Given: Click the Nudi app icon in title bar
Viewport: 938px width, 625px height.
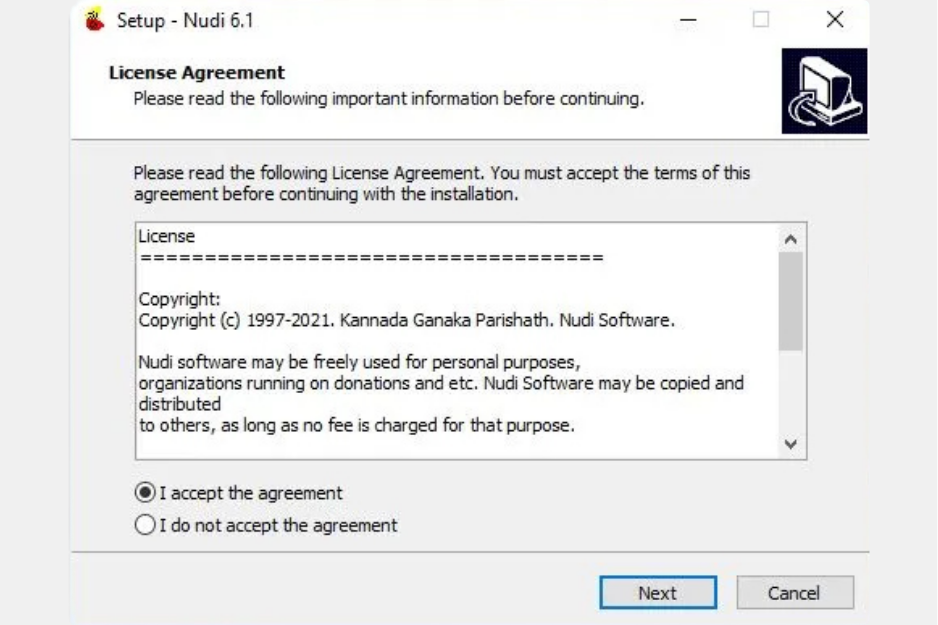Looking at the screenshot, I should (95, 20).
